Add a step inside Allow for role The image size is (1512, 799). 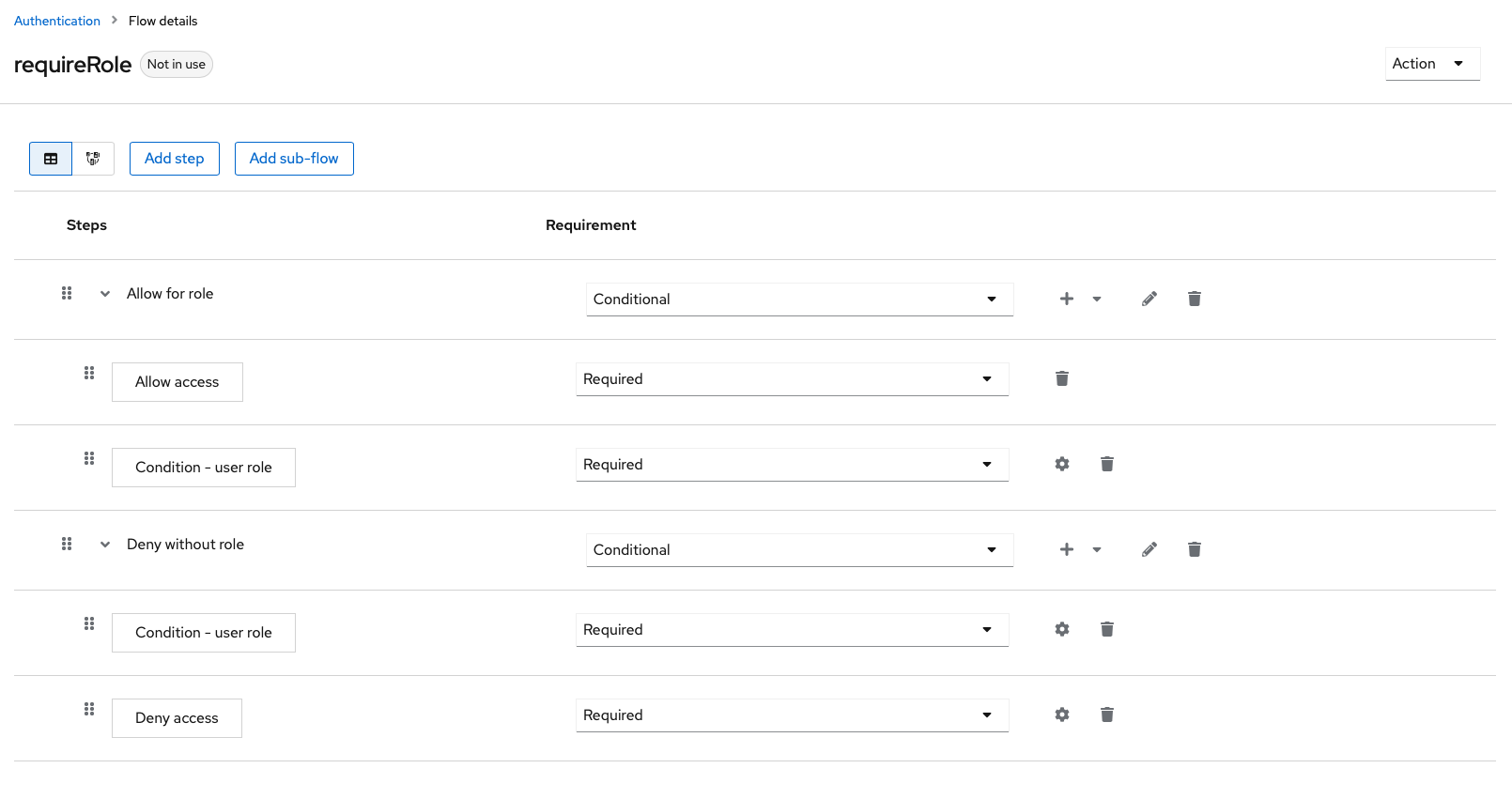1066,299
